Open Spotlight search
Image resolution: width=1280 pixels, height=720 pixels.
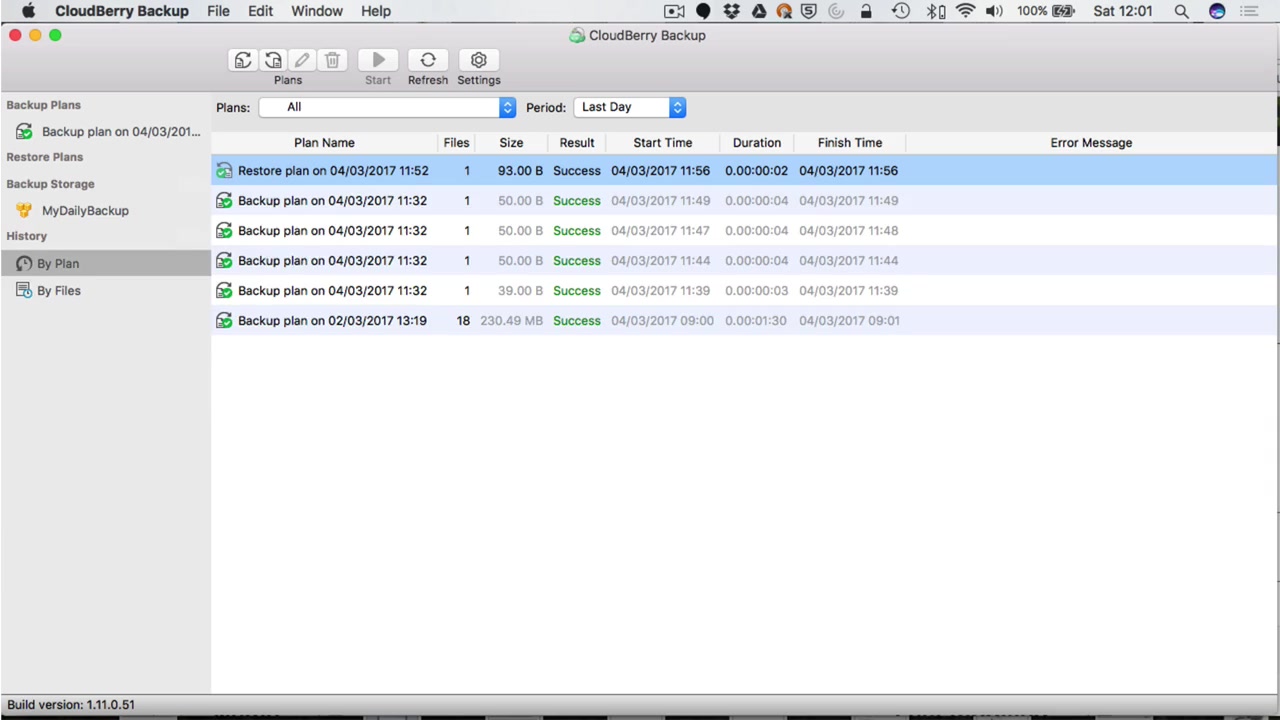coord(1181,11)
